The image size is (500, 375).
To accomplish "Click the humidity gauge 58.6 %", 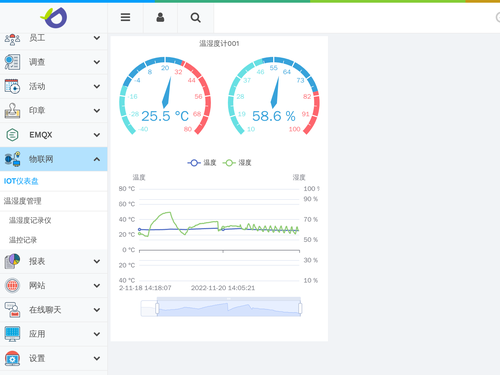I will click(274, 95).
